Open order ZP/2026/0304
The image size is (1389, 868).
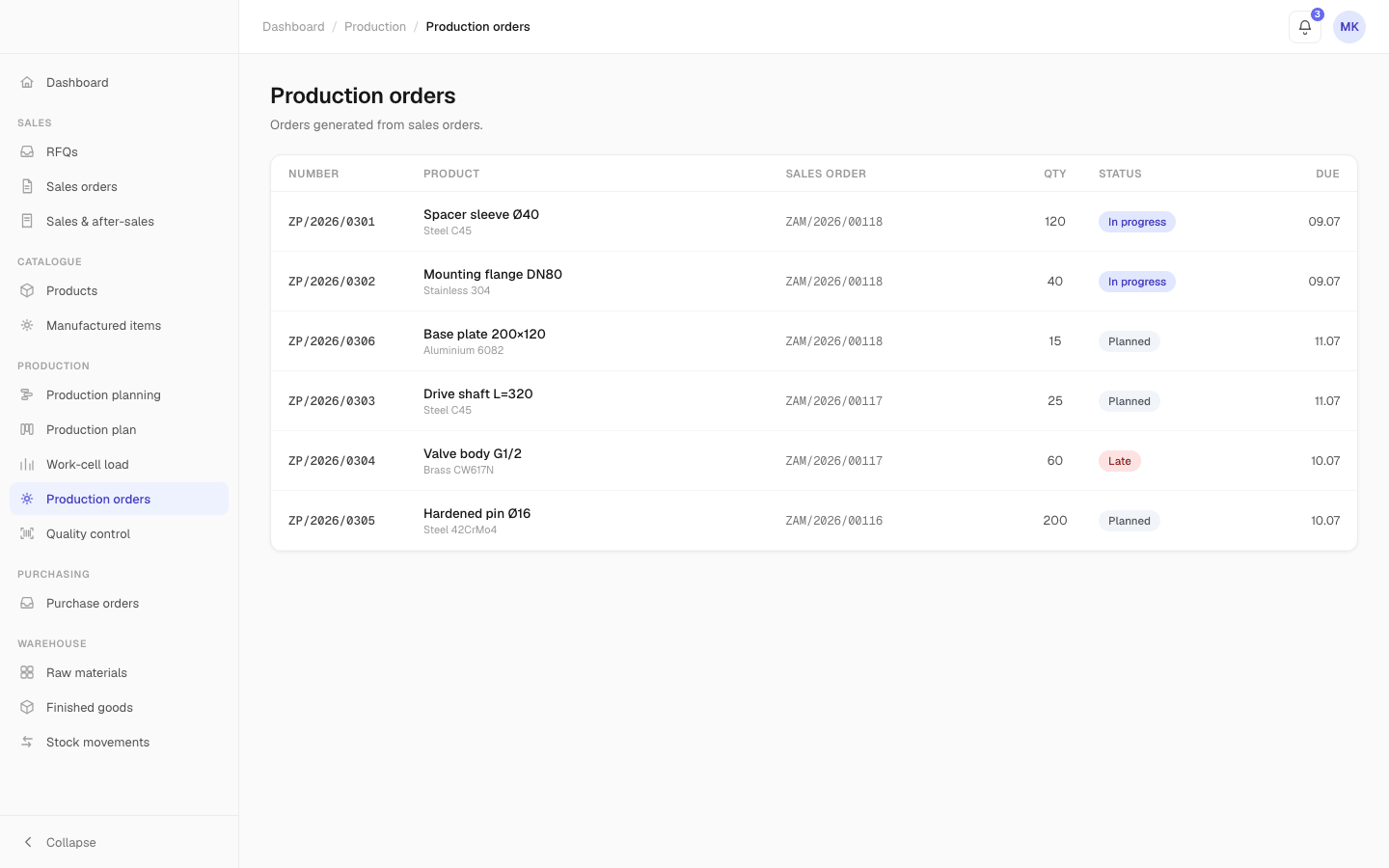point(814,461)
